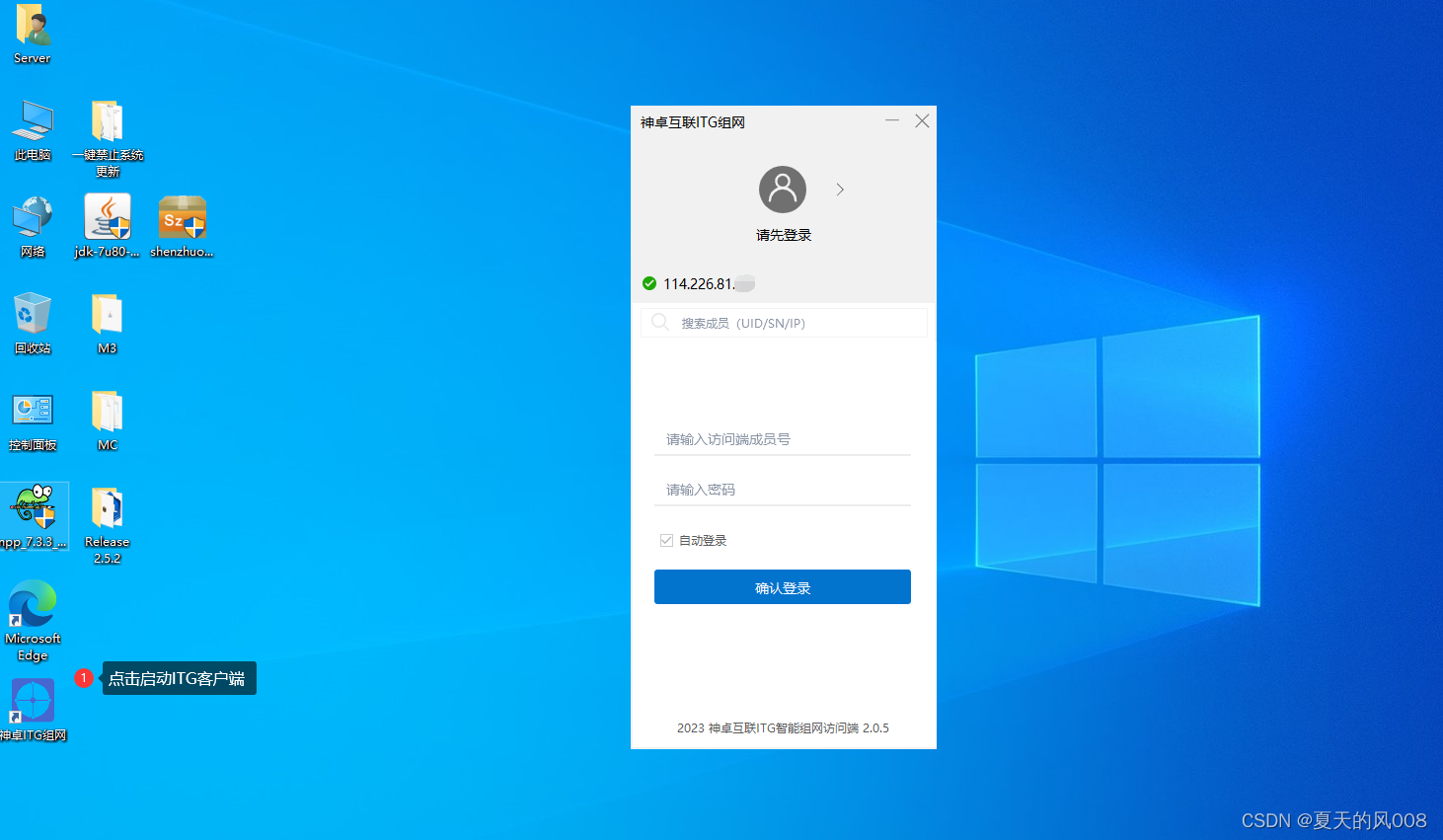The width and height of the screenshot is (1443, 840).
Task: Open the Release 2.5.2 folder
Action: click(x=108, y=525)
